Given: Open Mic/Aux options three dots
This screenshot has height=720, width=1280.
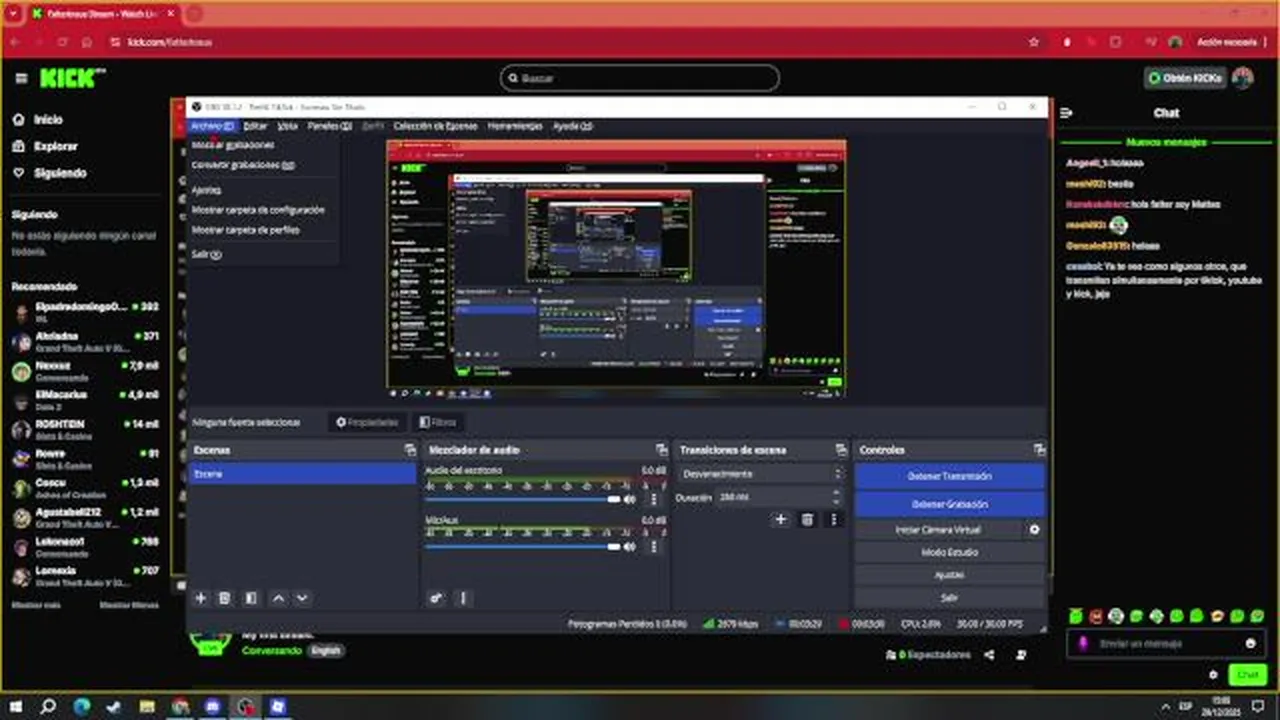Looking at the screenshot, I should (x=654, y=546).
